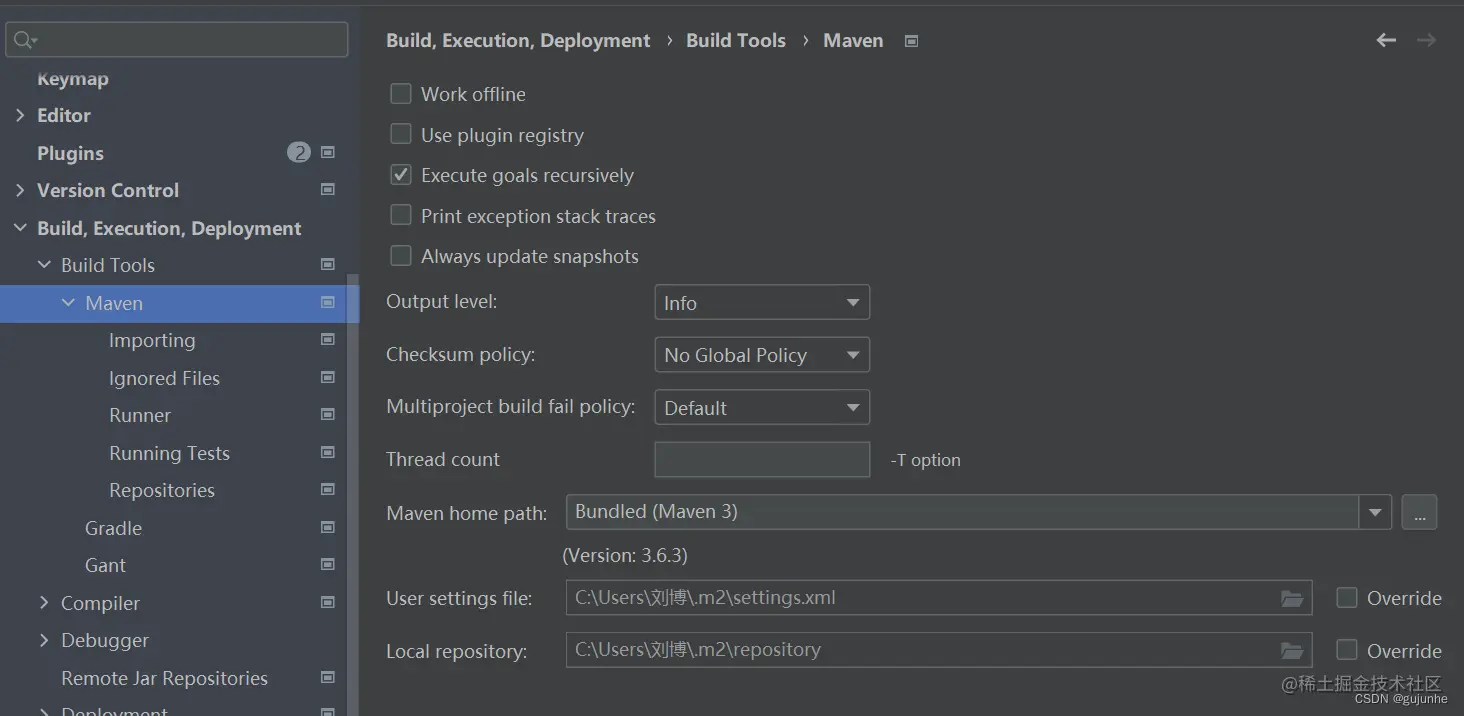Click project-level icon beside Maven breadcrumb
Viewport: 1464px width, 716px height.
(x=911, y=41)
